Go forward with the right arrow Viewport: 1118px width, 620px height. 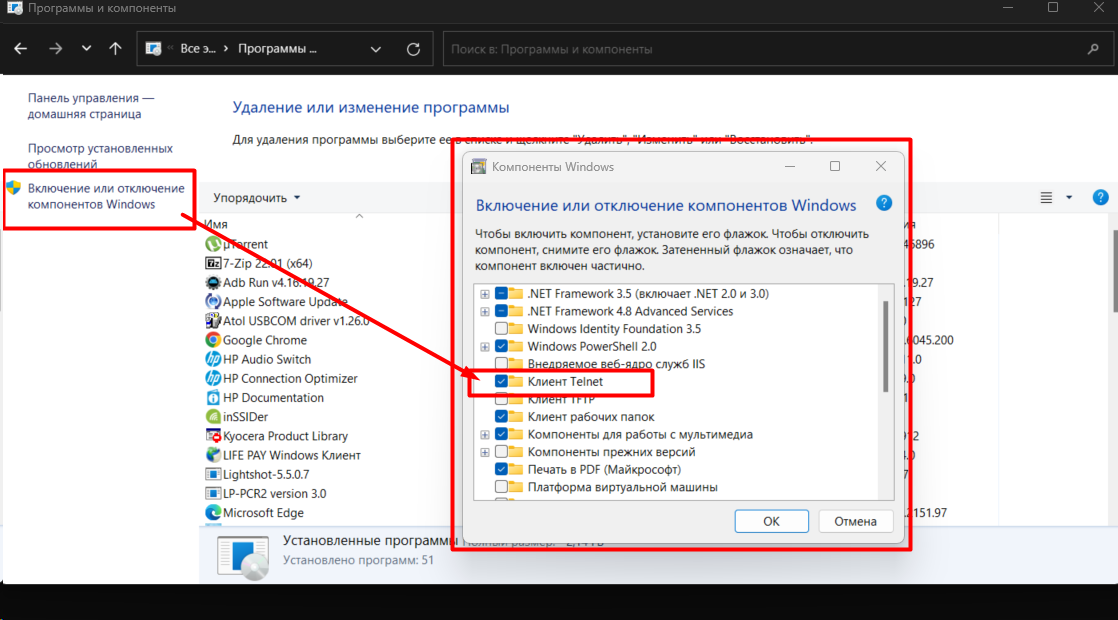pyautogui.click(x=55, y=49)
